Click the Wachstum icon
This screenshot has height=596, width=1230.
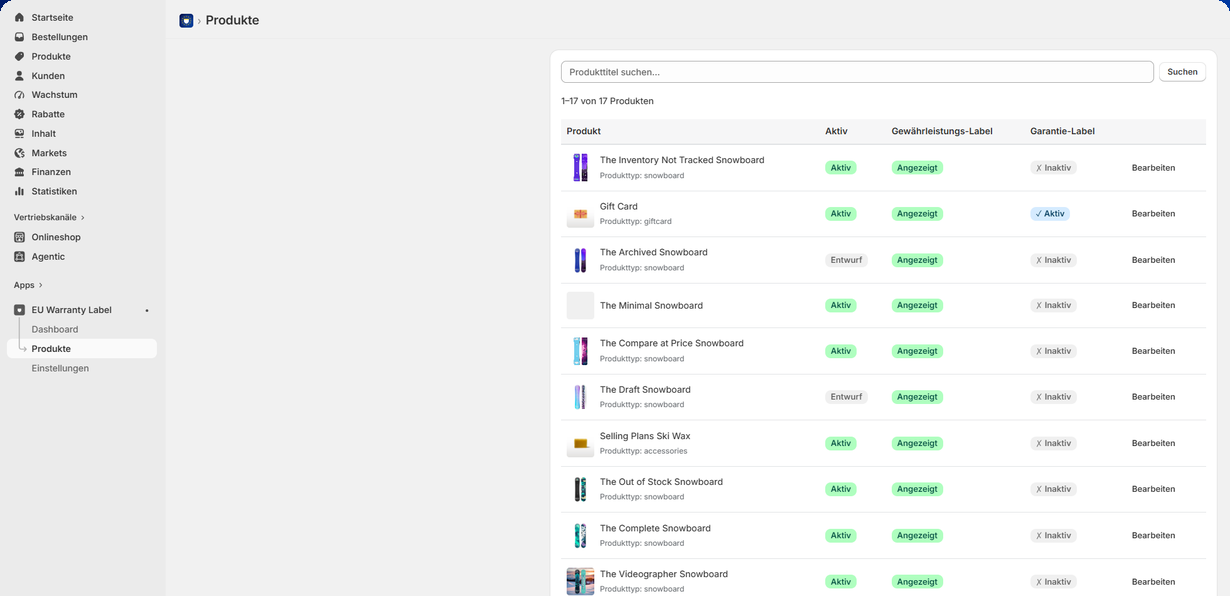tap(20, 95)
